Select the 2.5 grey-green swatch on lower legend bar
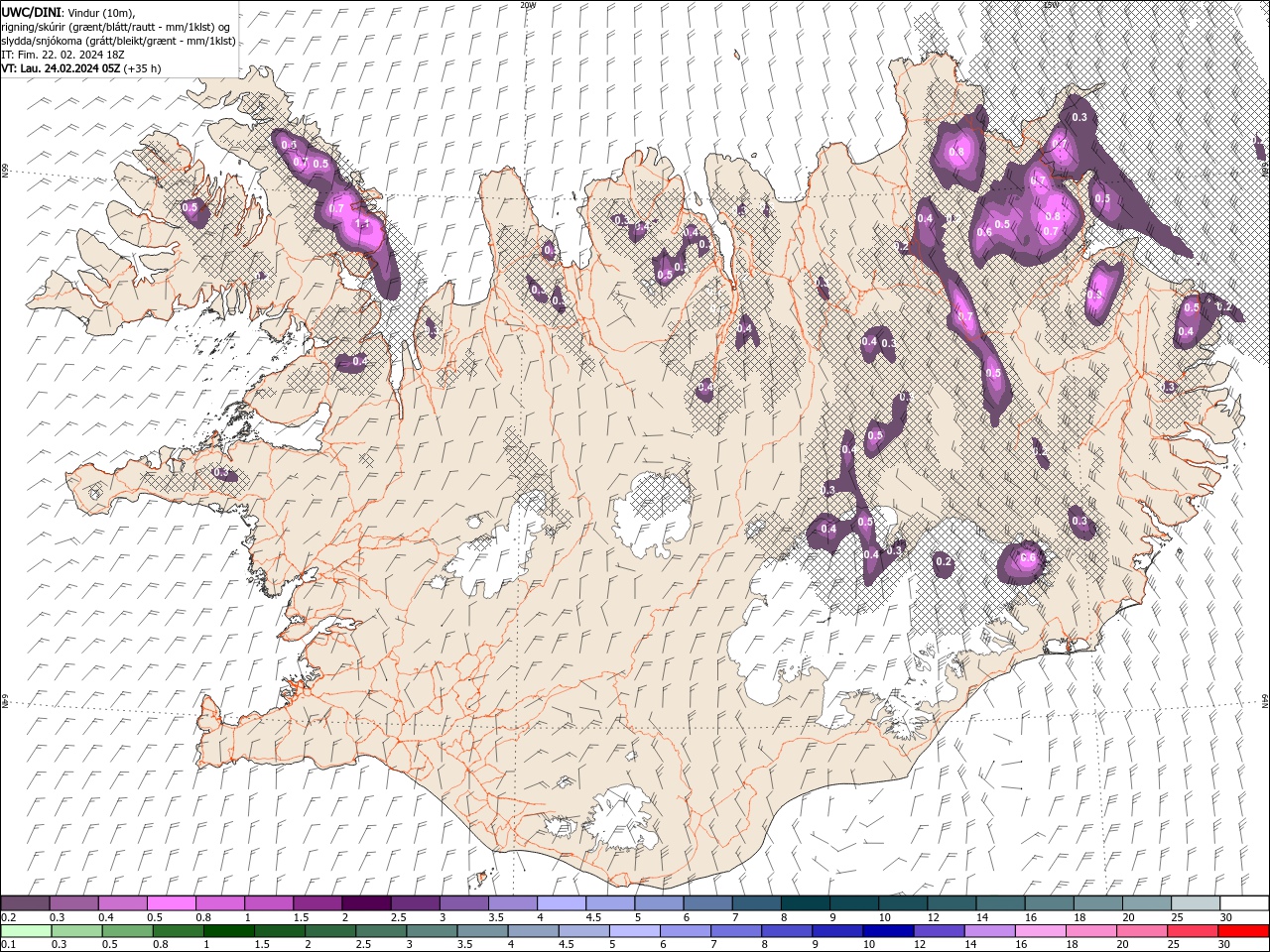The width and height of the screenshot is (1270, 952). pos(380,931)
